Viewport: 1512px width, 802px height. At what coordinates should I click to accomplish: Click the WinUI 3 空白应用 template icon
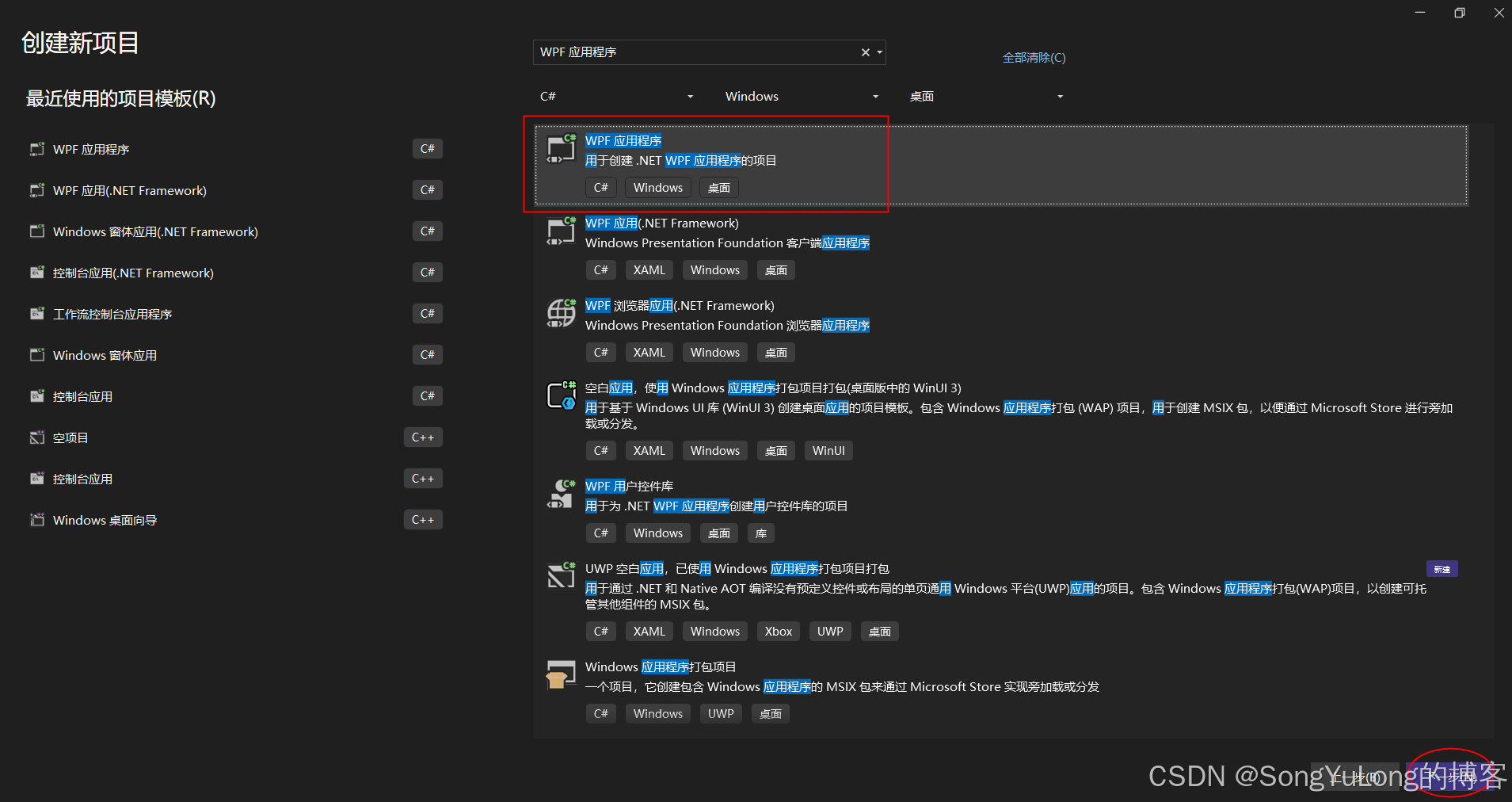click(562, 395)
